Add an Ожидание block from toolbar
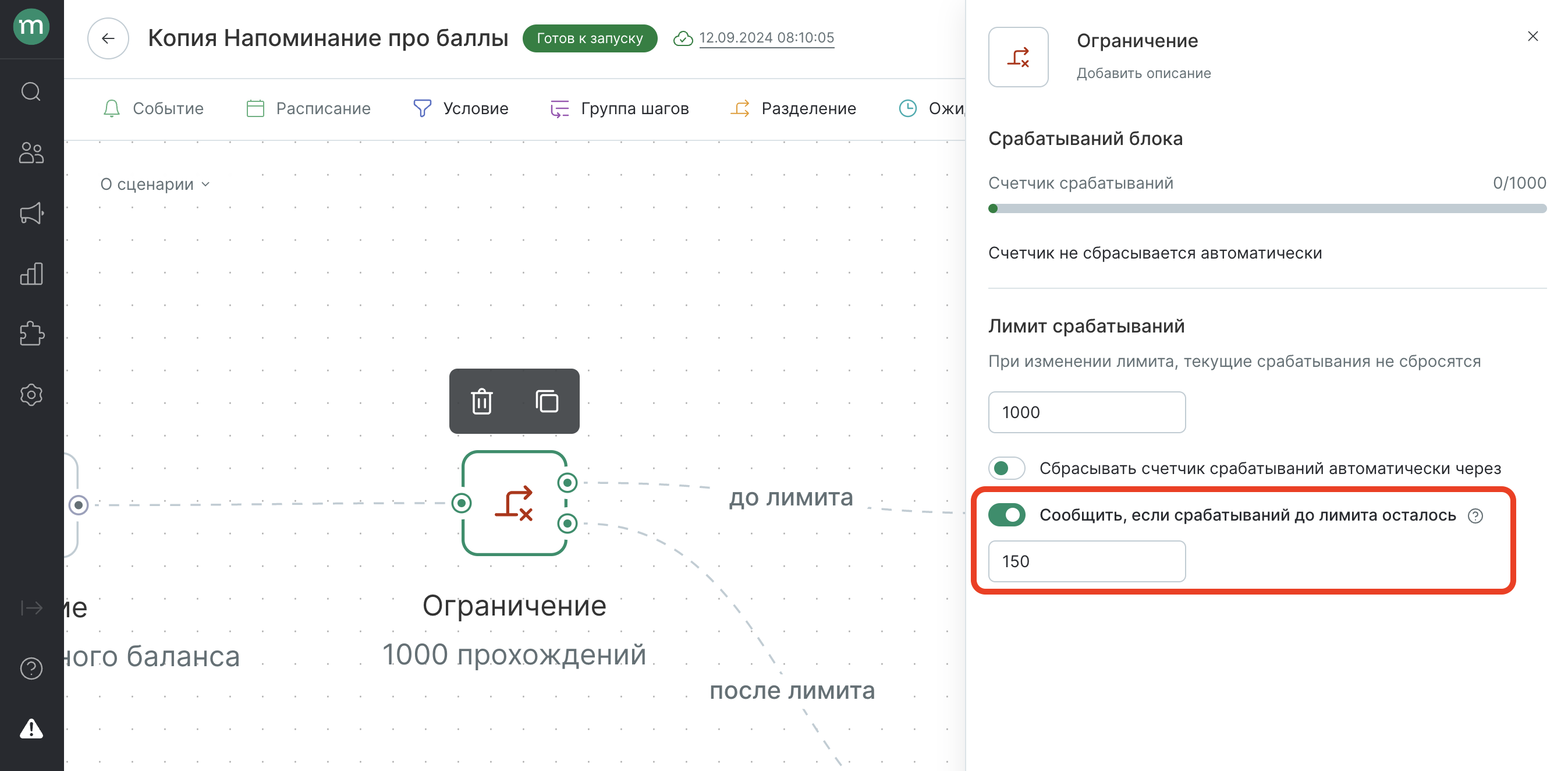This screenshot has height=771, width=1568. pyautogui.click(x=931, y=108)
